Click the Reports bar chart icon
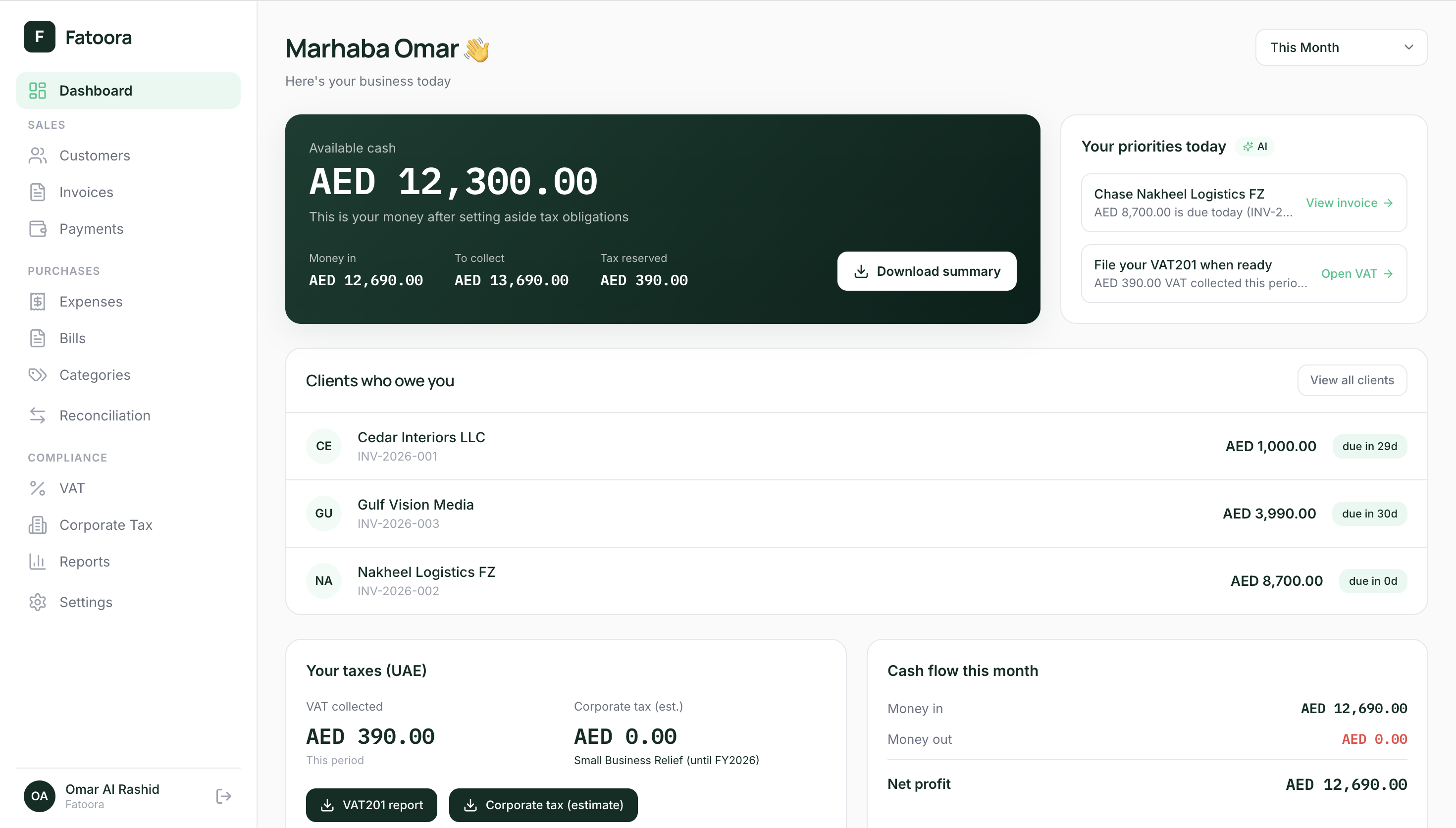The height and width of the screenshot is (828, 1456). pos(38,562)
